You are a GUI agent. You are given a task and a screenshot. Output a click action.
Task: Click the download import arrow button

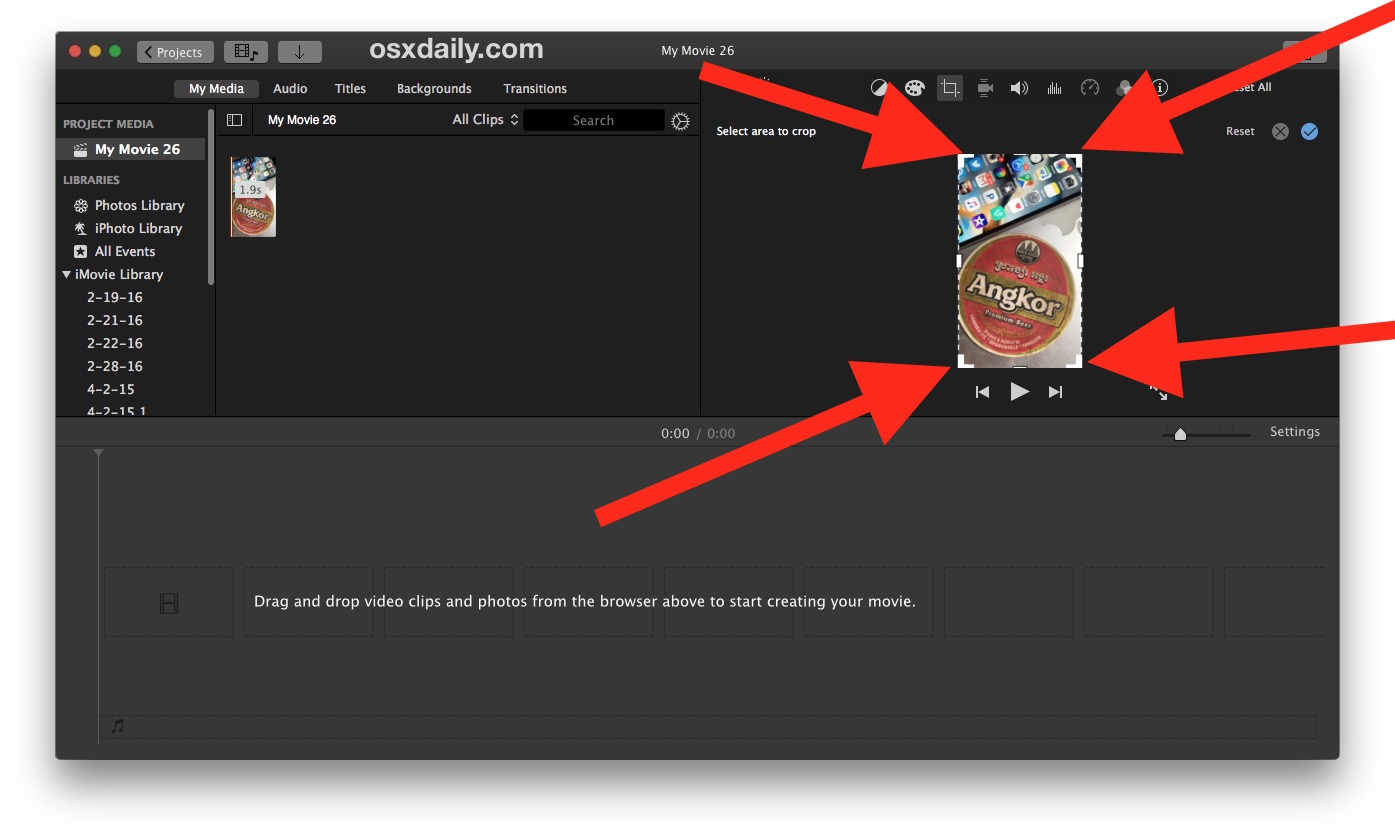pos(299,52)
